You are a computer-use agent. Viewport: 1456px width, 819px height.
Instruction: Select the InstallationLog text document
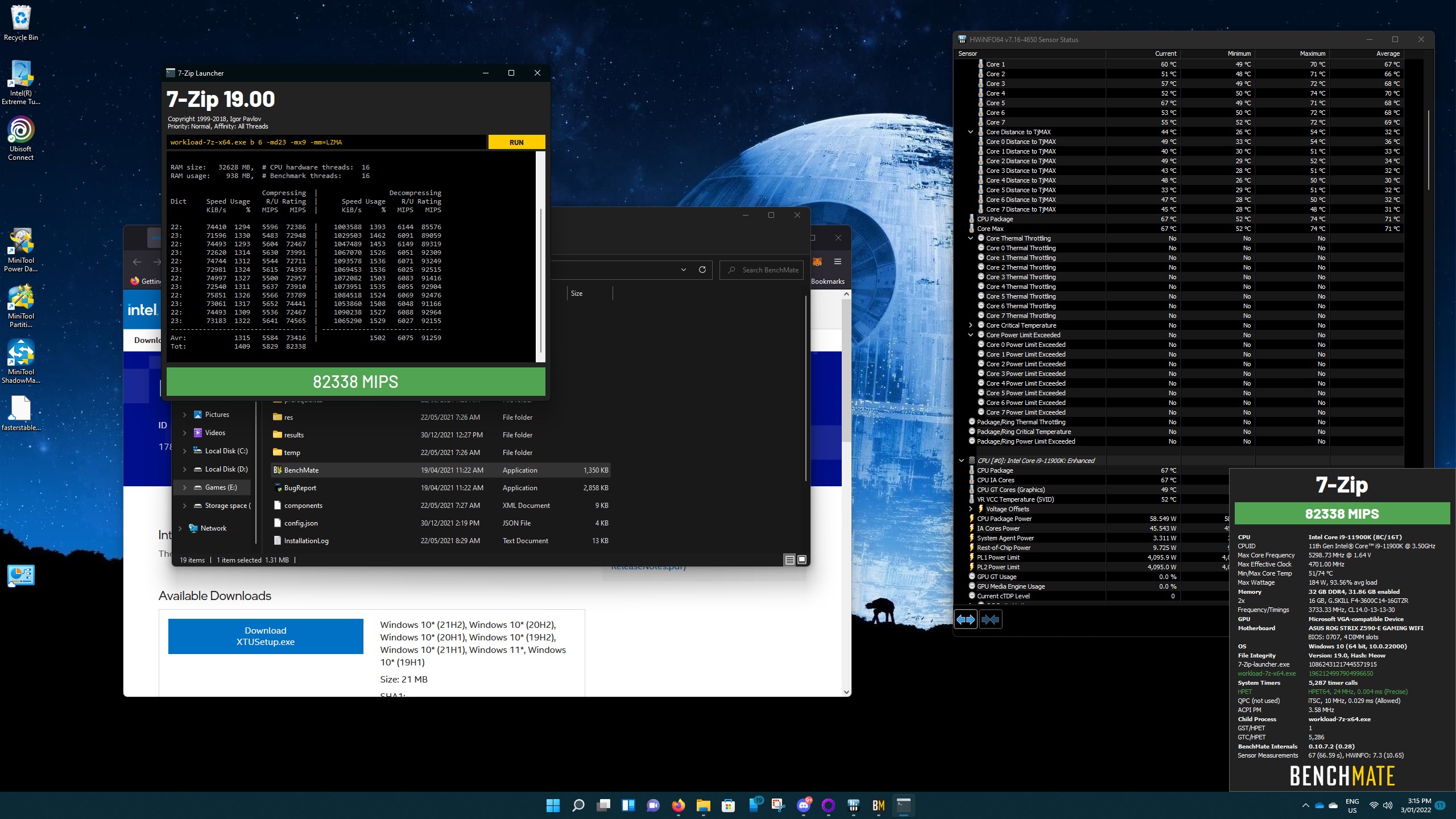pyautogui.click(x=440, y=541)
